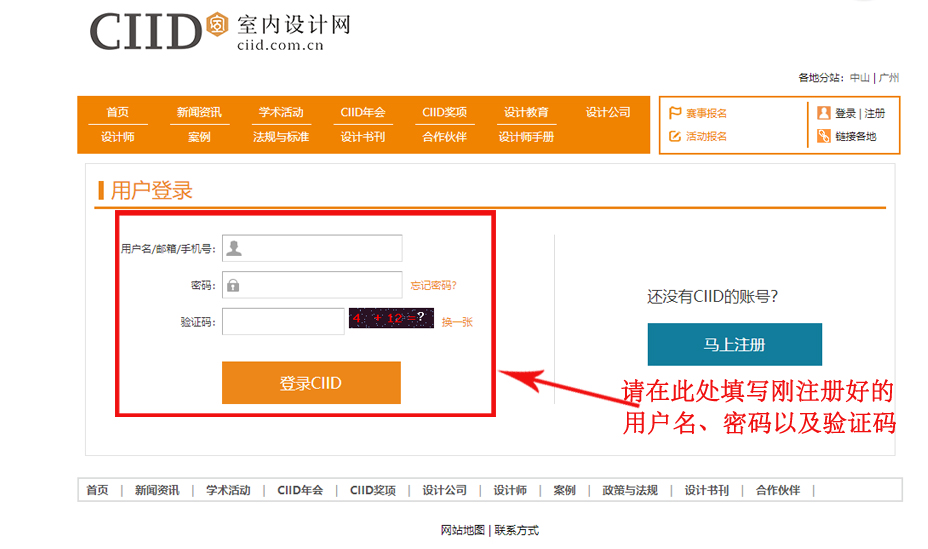Open 案例 in the orange navigation bar
Image resolution: width=928 pixels, height=549 pixels.
click(199, 137)
